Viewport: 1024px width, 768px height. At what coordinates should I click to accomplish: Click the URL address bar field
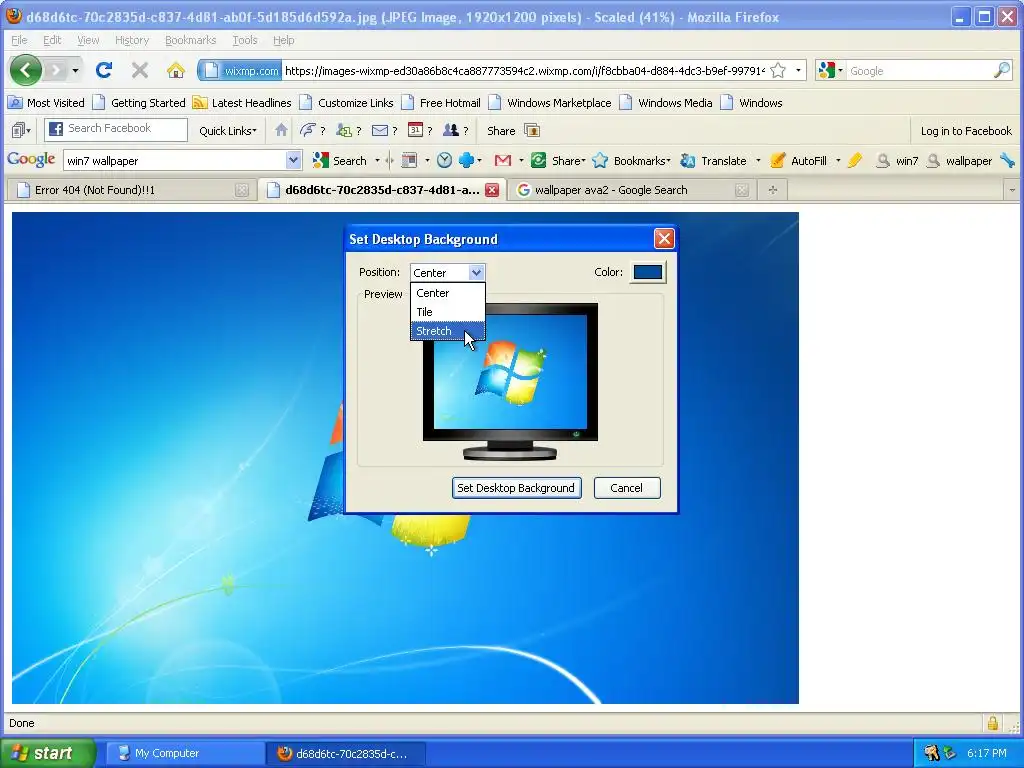[524, 71]
